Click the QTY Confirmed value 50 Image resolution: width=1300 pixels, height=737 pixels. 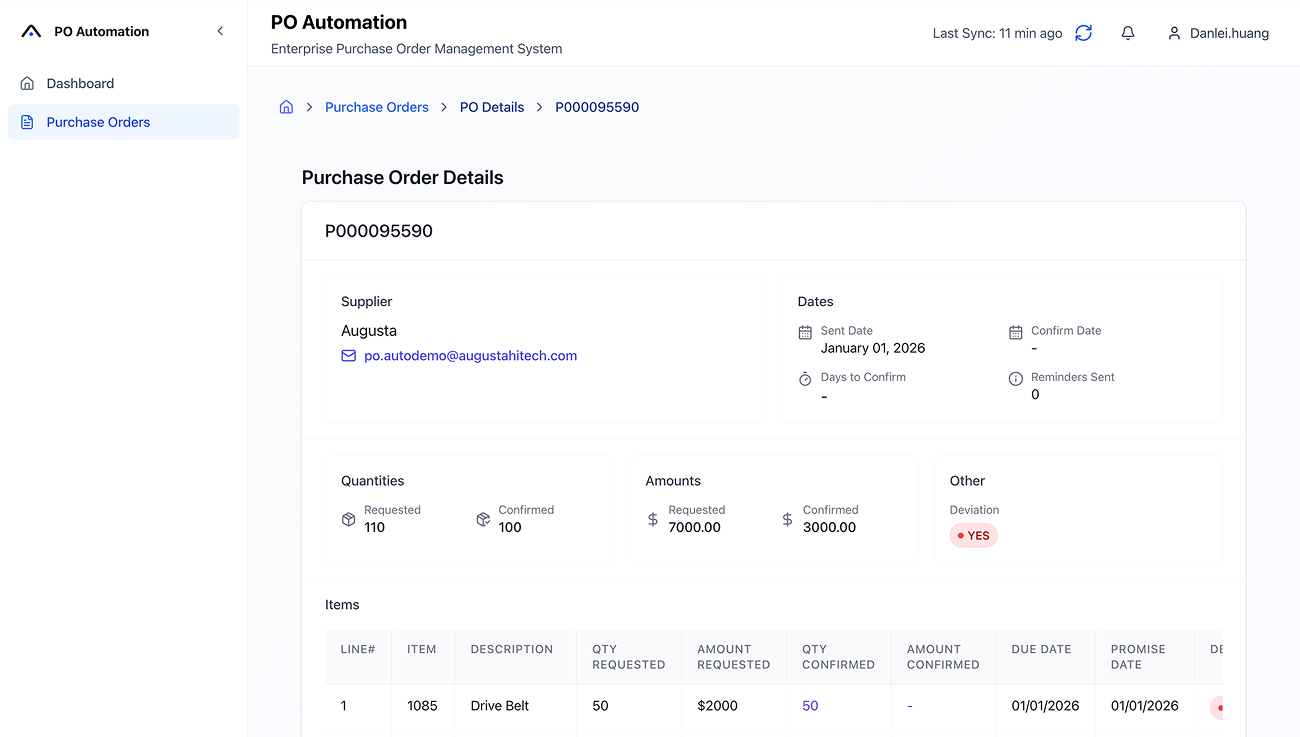[x=810, y=706]
